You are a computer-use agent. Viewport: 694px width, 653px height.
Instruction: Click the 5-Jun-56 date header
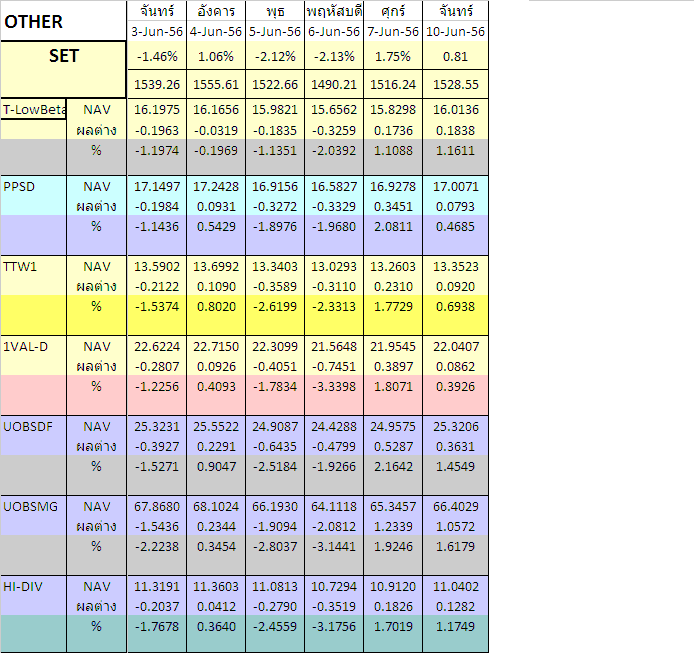tap(275, 32)
